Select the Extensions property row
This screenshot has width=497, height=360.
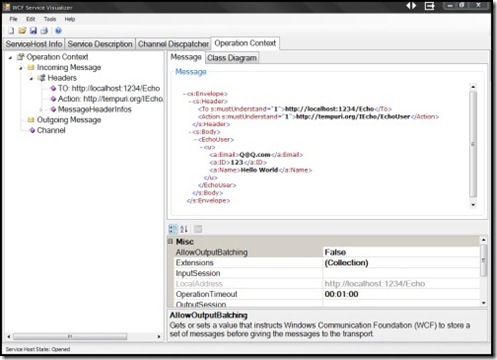click(327, 263)
